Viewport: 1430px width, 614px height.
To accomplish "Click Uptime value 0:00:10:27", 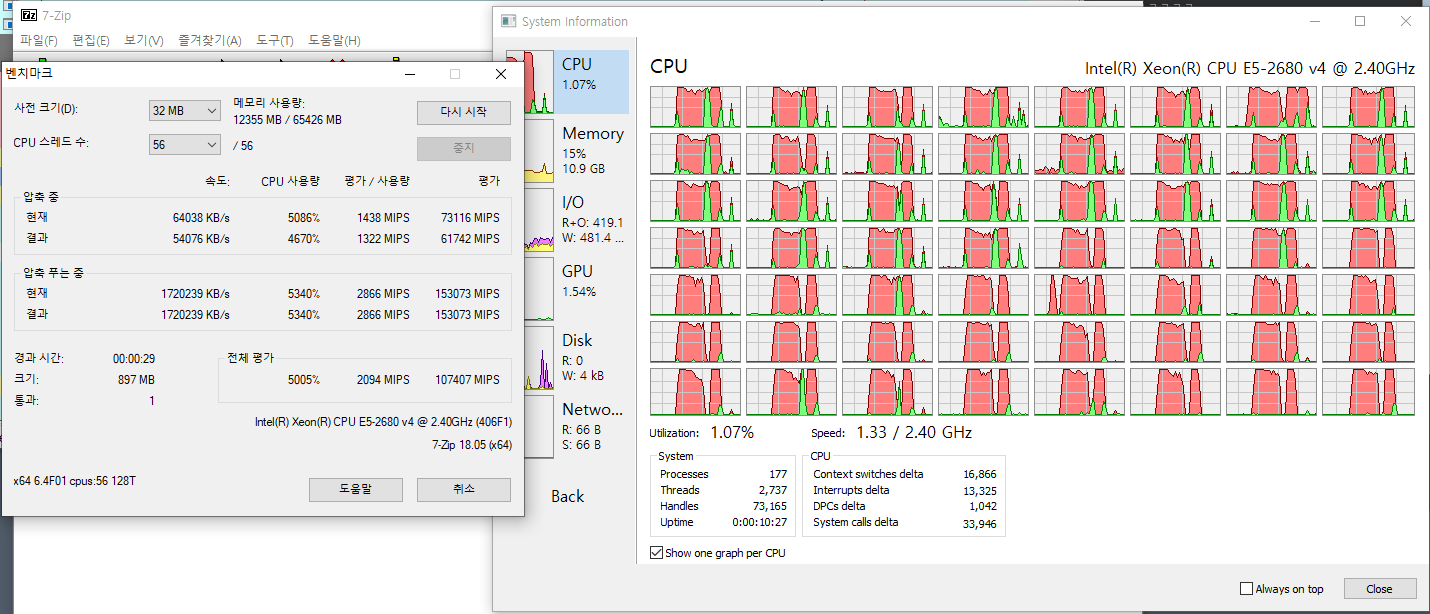I will [762, 522].
